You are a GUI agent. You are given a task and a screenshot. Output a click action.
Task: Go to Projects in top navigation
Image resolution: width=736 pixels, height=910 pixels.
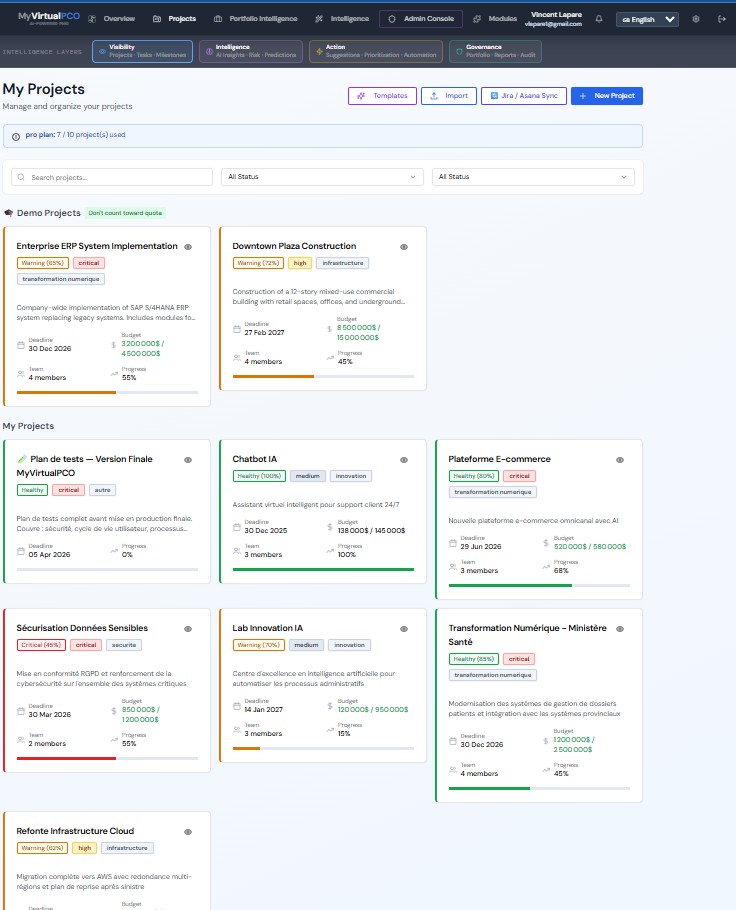tap(174, 19)
